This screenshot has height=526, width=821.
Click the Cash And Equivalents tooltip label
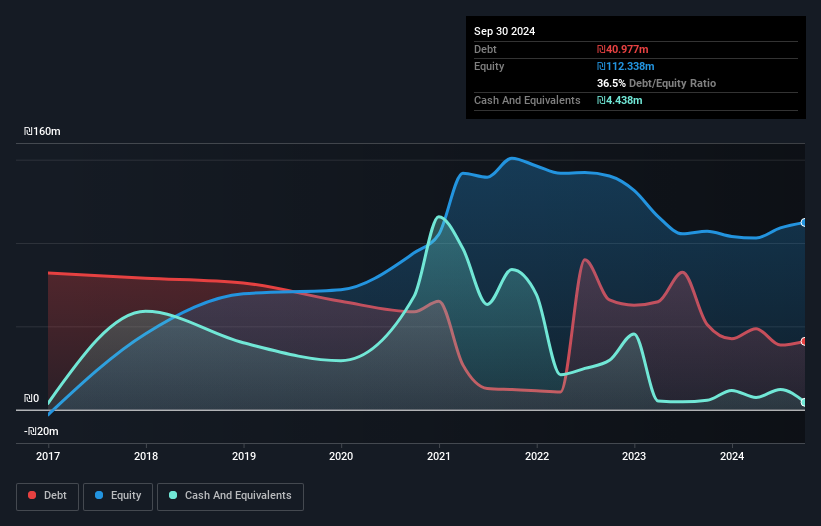coord(527,100)
